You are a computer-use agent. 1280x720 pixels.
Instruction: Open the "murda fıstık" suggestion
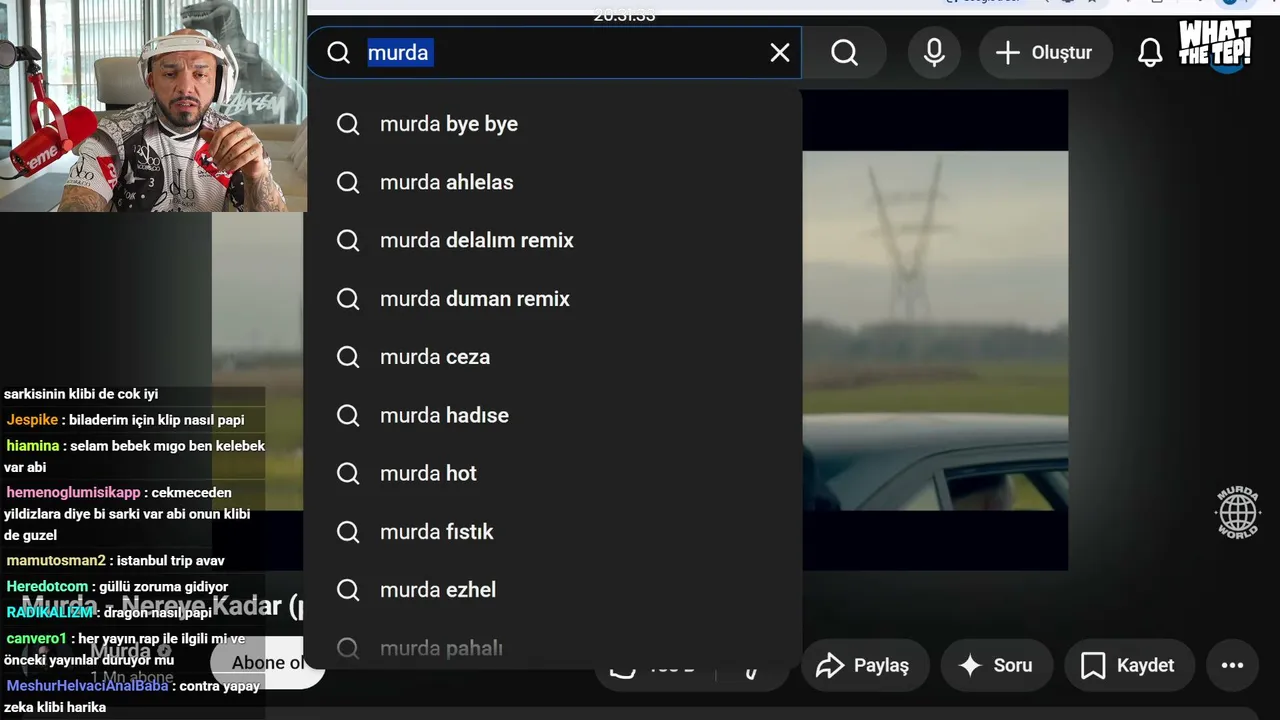pyautogui.click(x=553, y=532)
